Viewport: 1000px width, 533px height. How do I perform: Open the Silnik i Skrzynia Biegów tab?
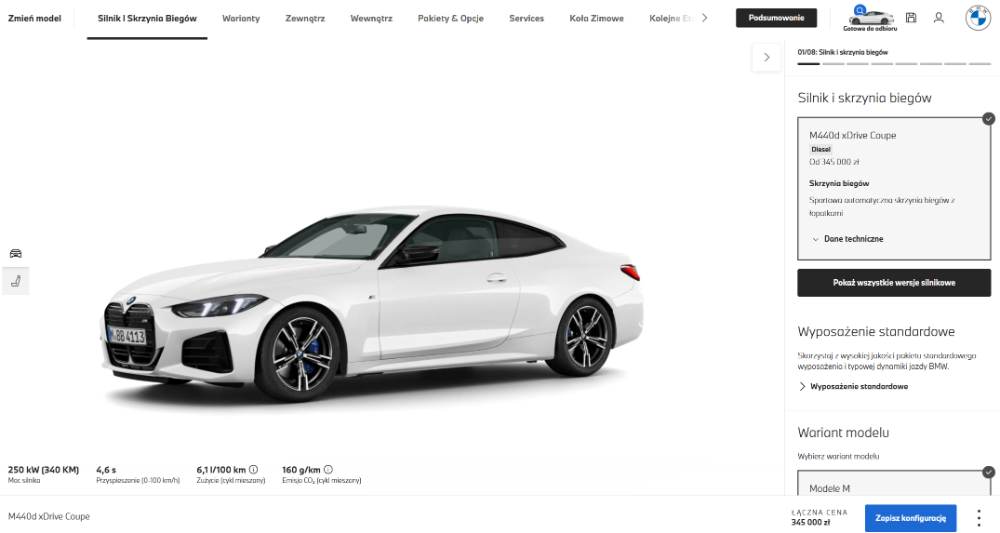(147, 18)
